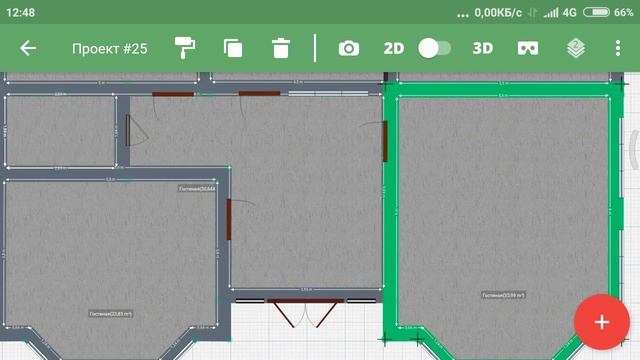Open the floor layers icon
Viewport: 640px width, 360px height.
pyautogui.click(x=576, y=48)
